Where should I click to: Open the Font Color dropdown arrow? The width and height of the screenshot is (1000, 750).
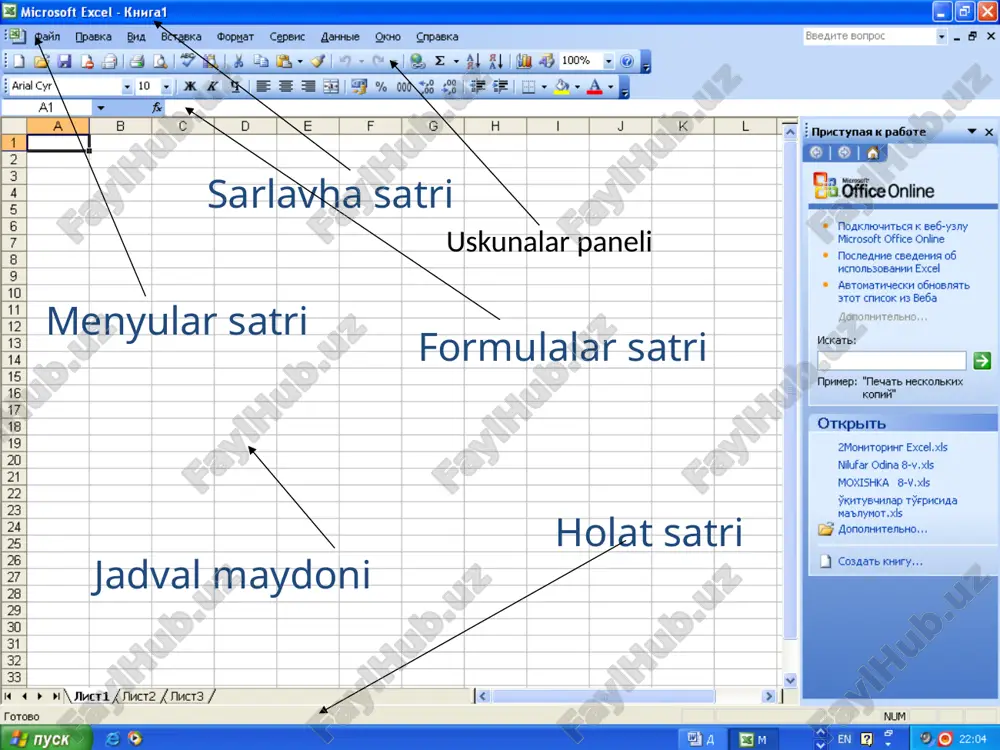(610, 87)
